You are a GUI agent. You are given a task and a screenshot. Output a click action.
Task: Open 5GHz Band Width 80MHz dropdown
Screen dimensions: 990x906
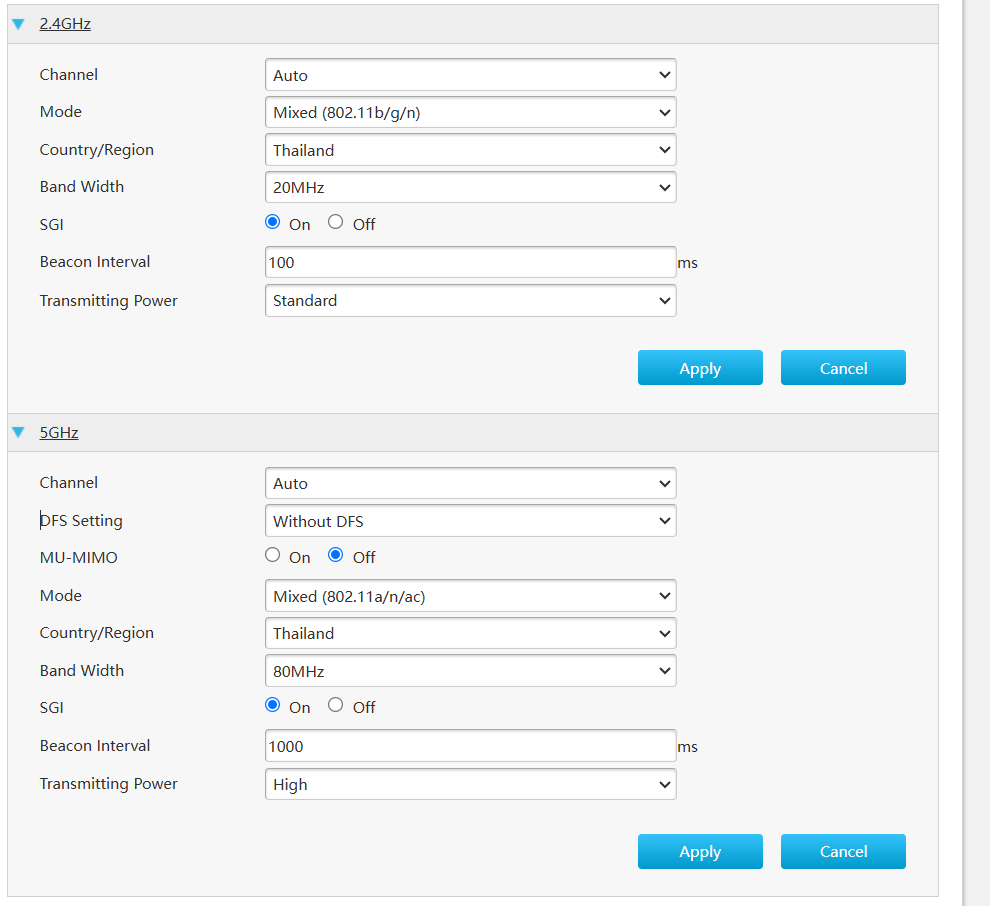470,671
